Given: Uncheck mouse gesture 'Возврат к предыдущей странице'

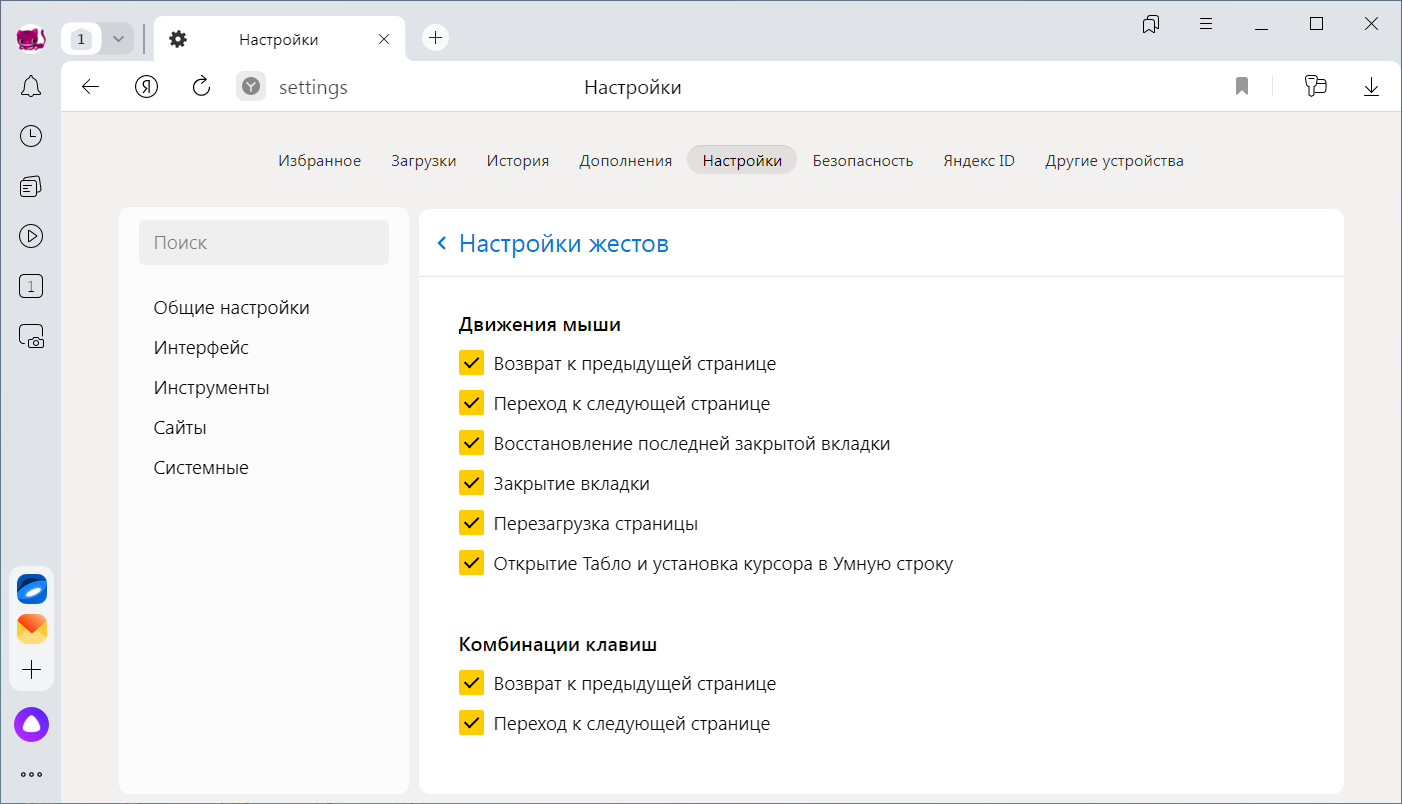Looking at the screenshot, I should pos(471,363).
